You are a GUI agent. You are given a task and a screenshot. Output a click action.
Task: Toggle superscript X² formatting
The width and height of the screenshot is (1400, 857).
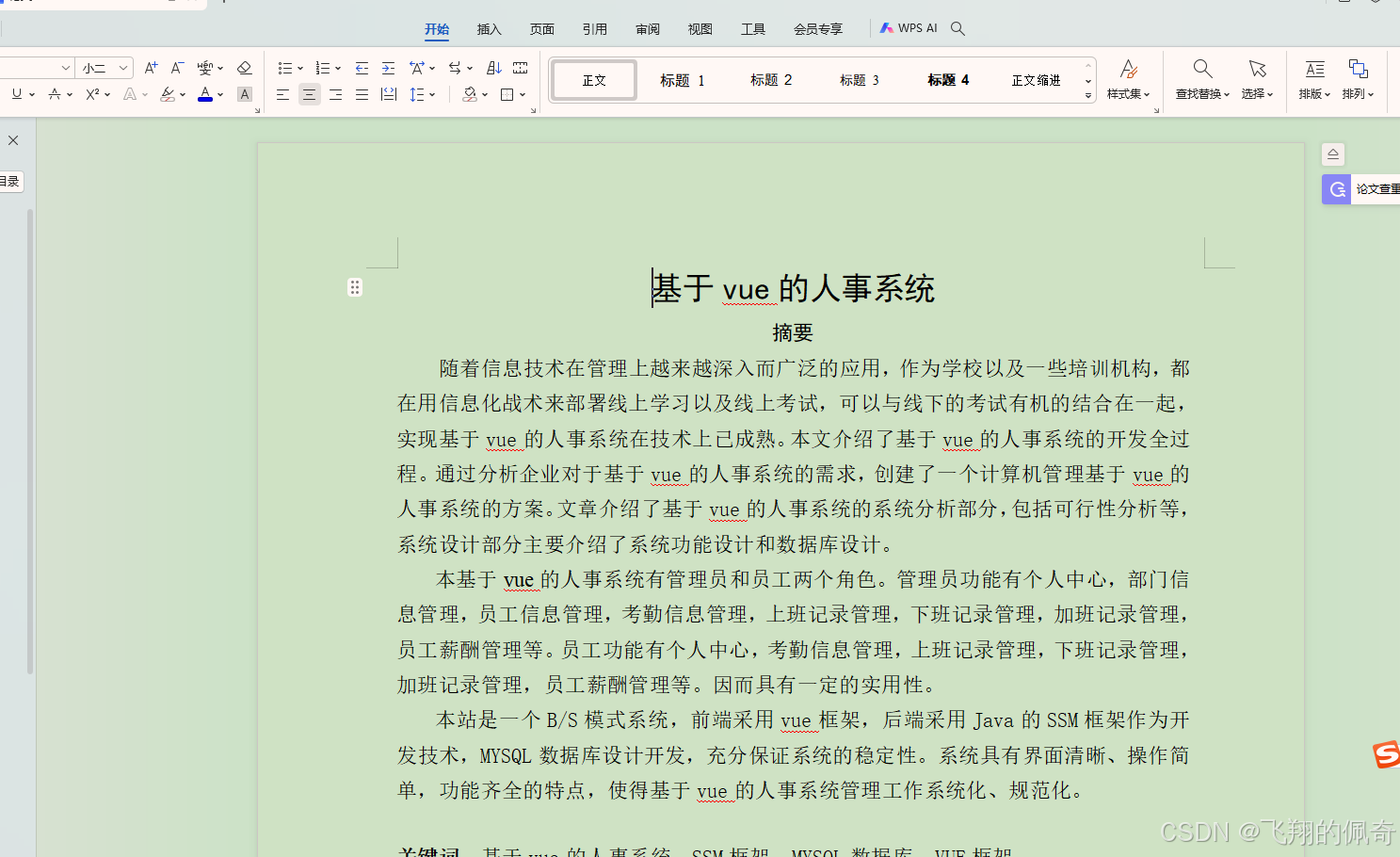click(92, 94)
